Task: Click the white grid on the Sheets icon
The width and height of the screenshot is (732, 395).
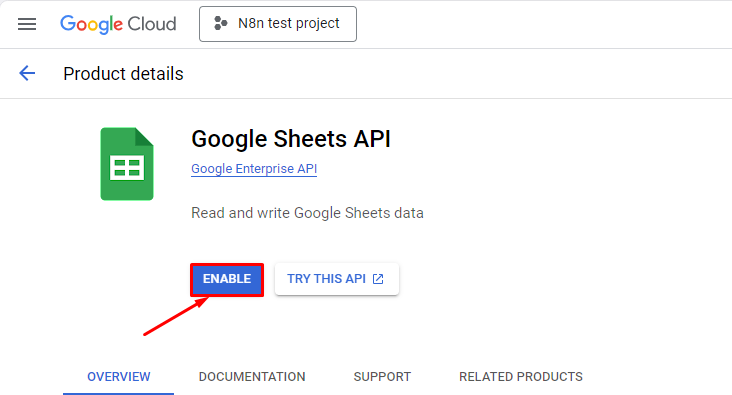Action: pyautogui.click(x=127, y=168)
